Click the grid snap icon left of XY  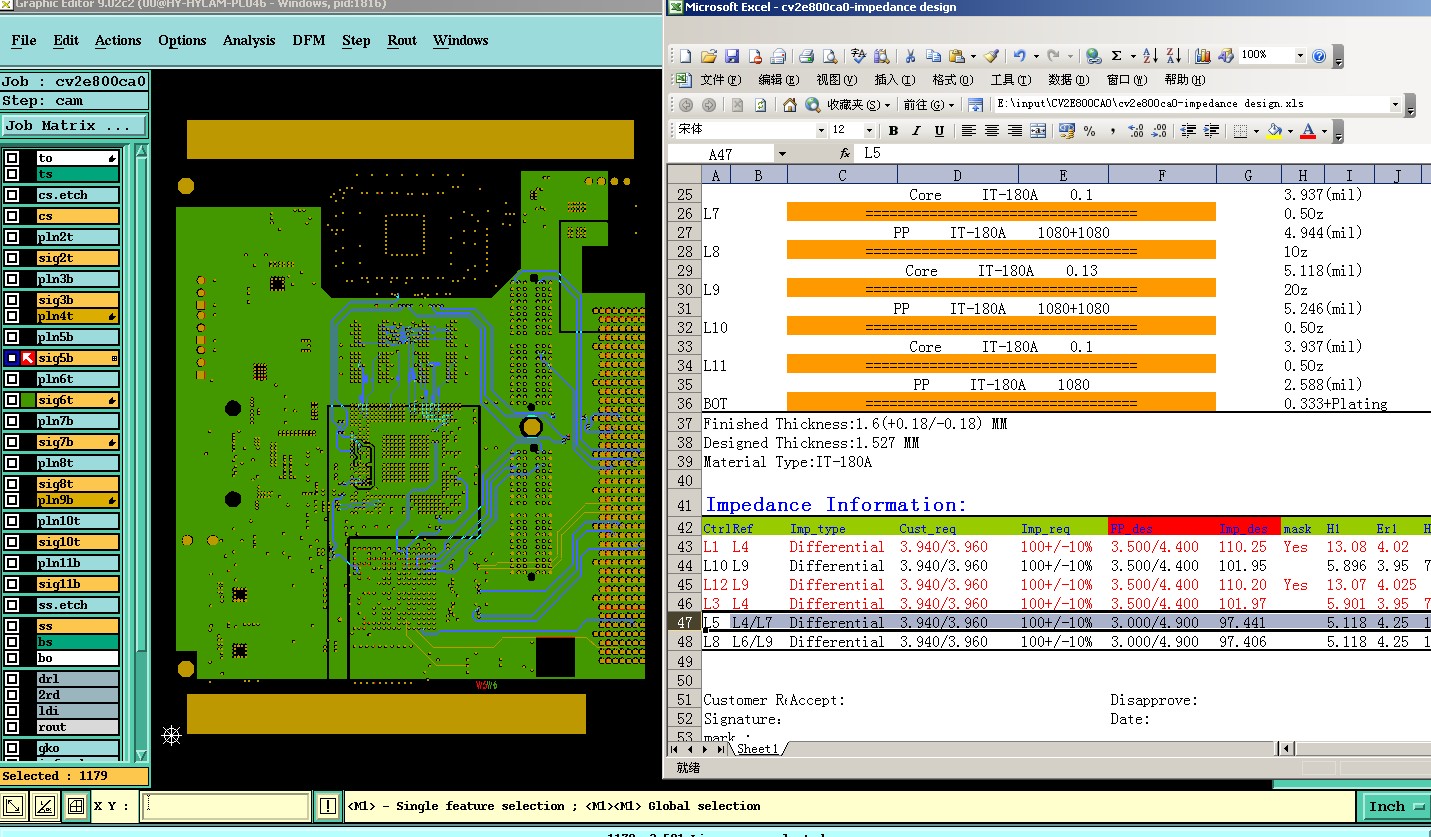coord(75,806)
